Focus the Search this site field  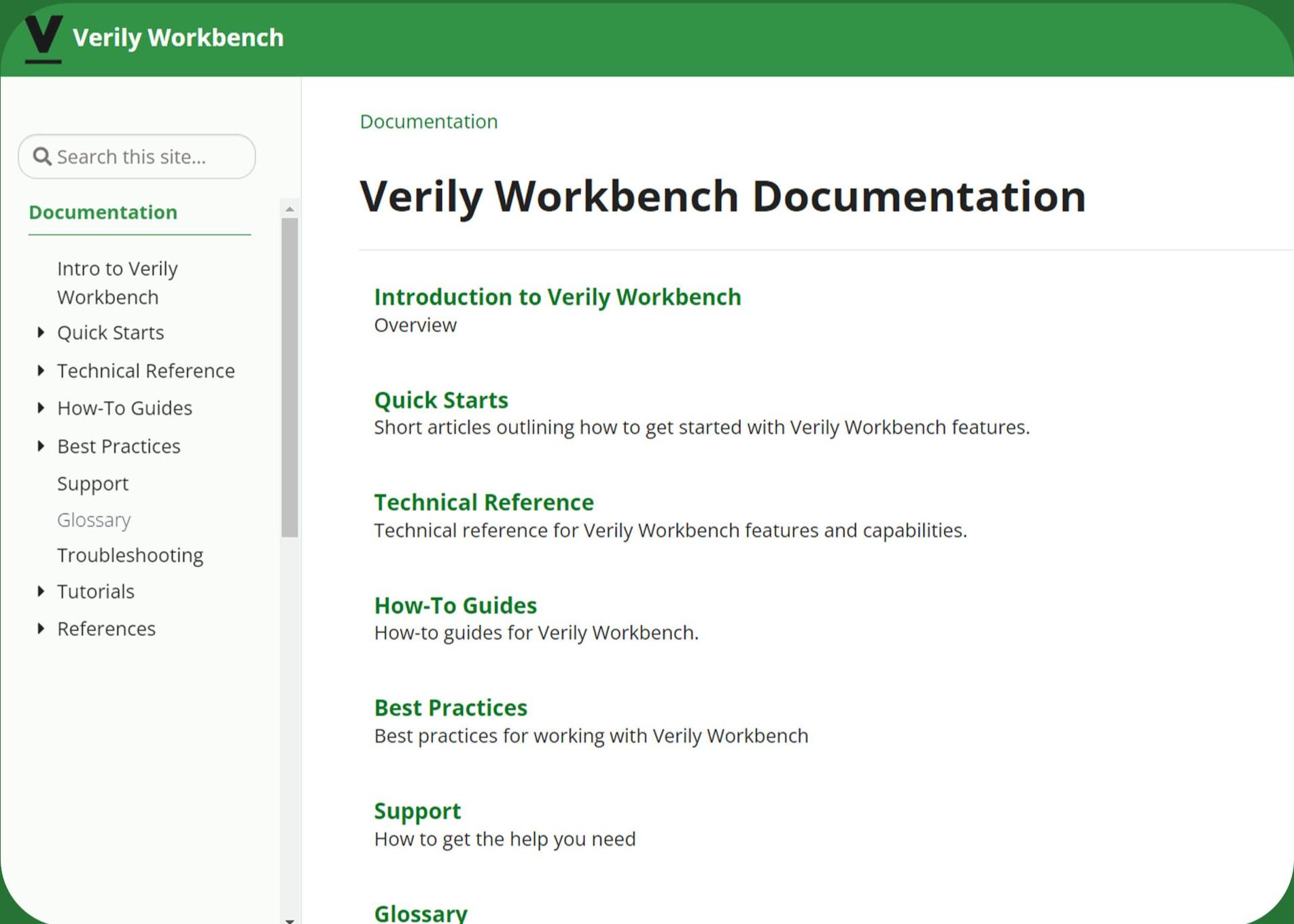(137, 157)
